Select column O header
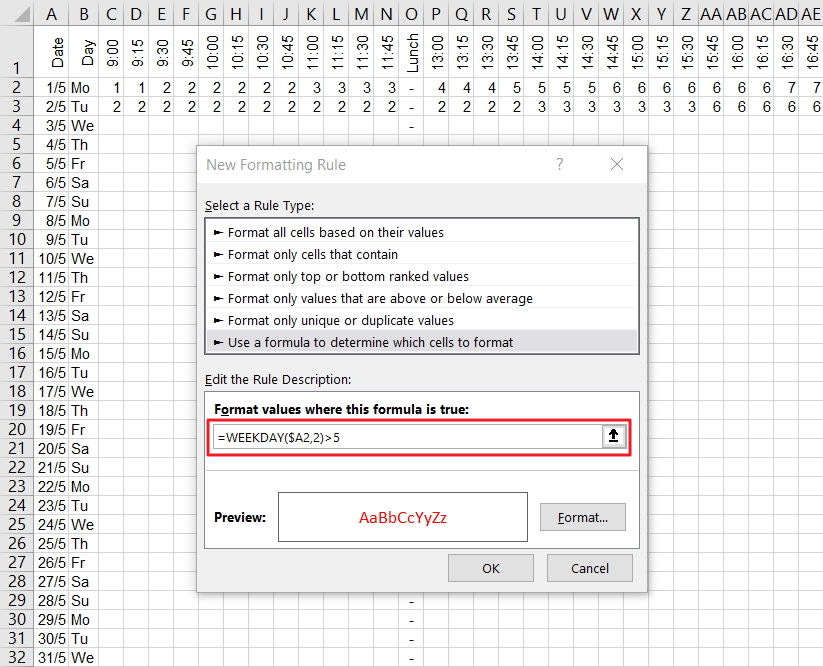Screen dimensions: 823x667 tap(411, 14)
